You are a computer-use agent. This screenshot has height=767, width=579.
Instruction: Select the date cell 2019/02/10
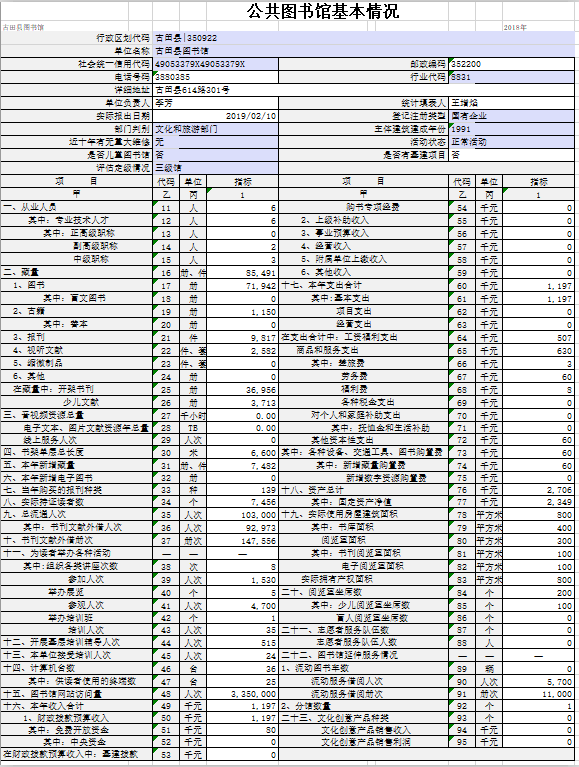coord(216,116)
